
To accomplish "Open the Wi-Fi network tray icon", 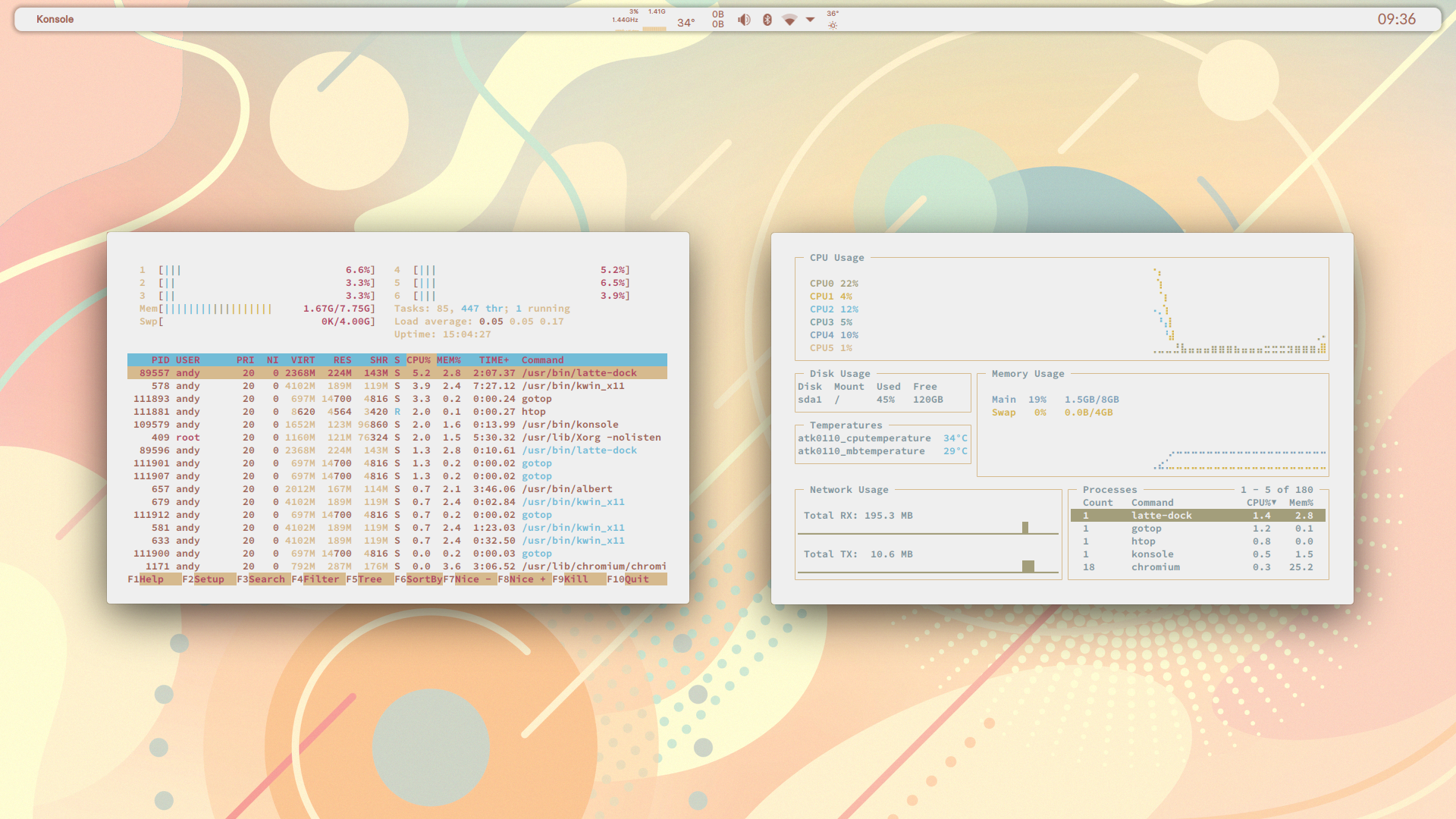I will (x=789, y=20).
